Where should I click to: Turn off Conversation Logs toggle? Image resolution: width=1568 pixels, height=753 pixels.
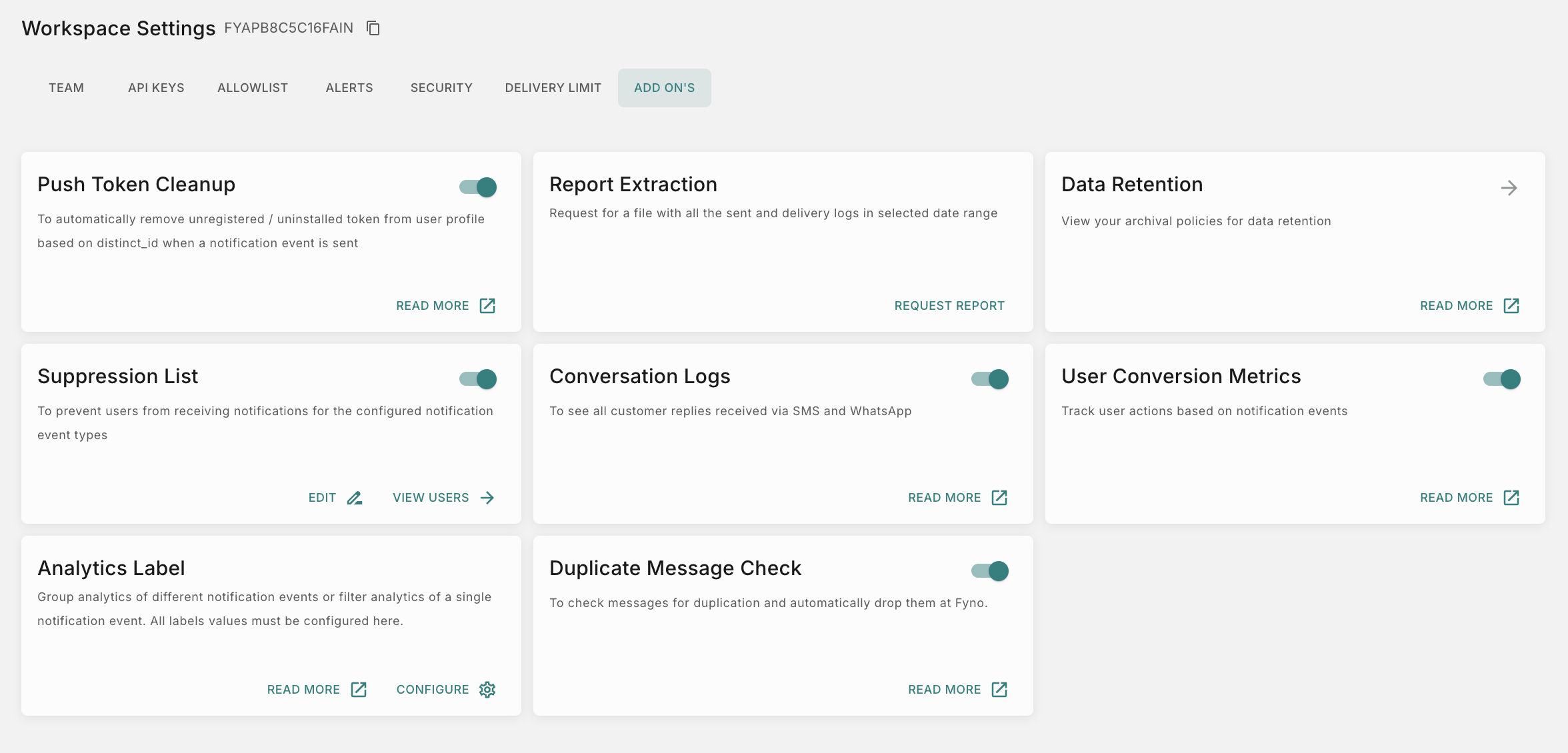[x=990, y=379]
